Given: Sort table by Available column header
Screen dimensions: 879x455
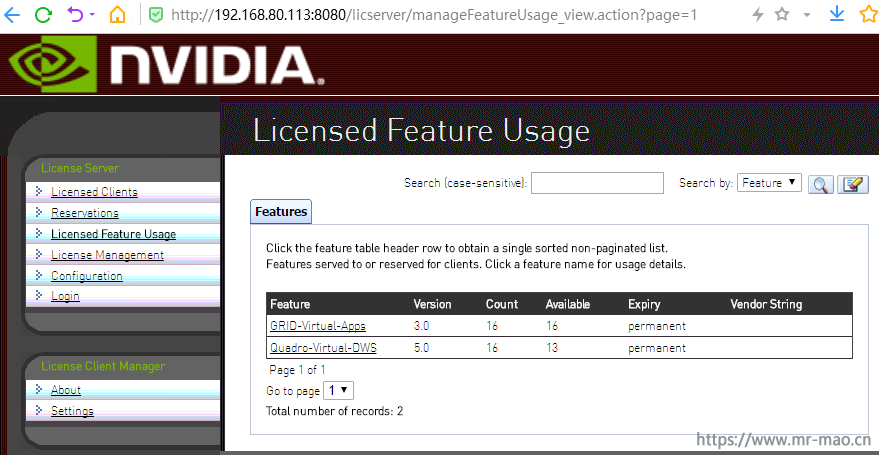Looking at the screenshot, I should click(568, 304).
